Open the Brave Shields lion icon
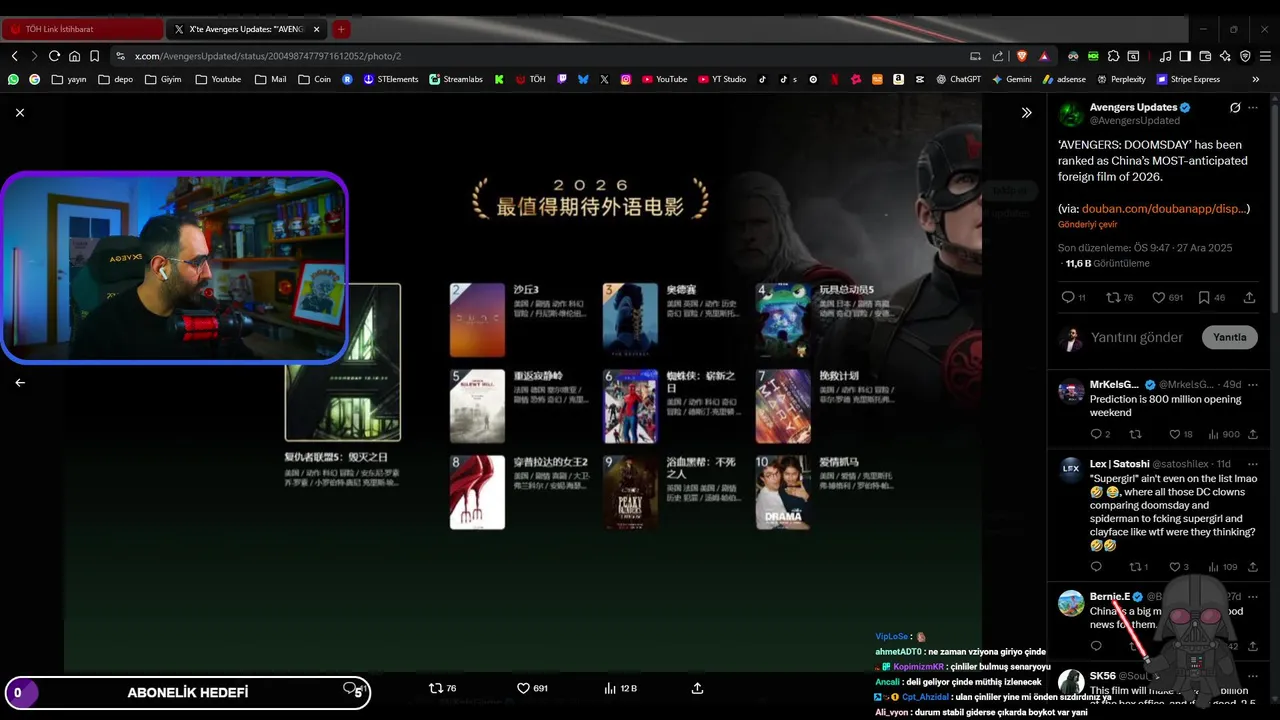Viewport: 1280px width, 720px height. [x=1021, y=56]
